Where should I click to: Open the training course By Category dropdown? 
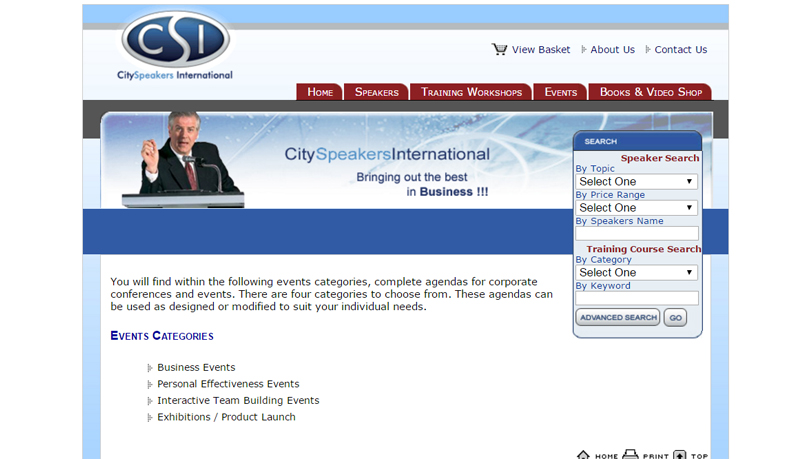pyautogui.click(x=636, y=272)
